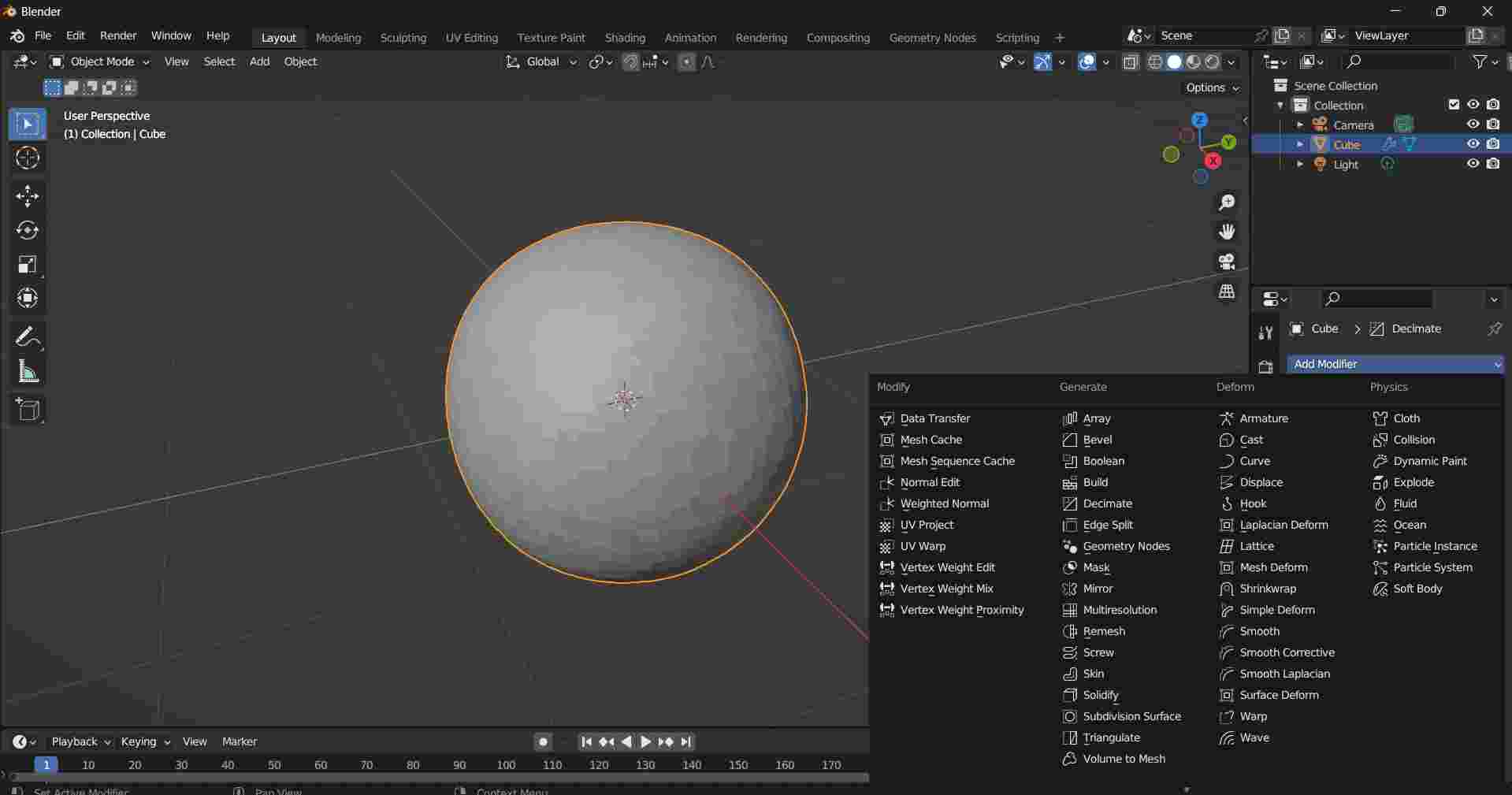Open Add Modifier dropdown
The height and width of the screenshot is (795, 1512).
1395,364
